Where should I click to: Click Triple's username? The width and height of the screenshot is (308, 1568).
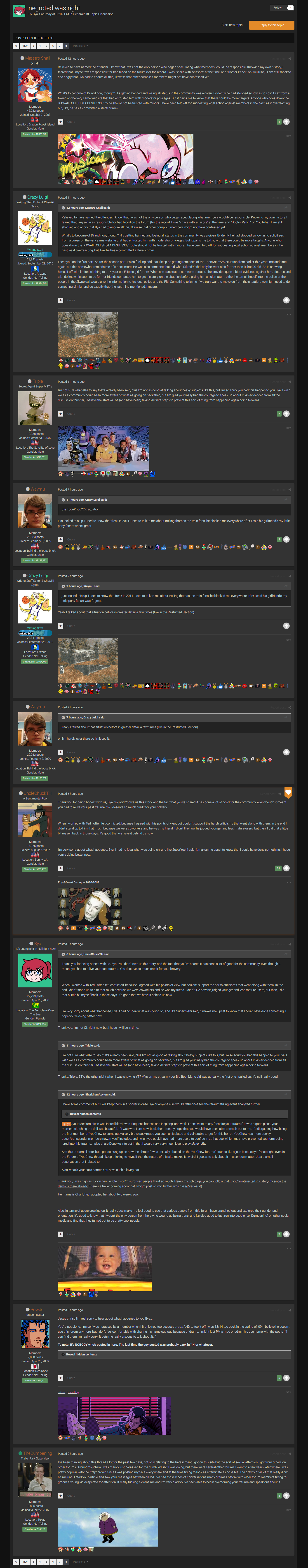[x=37, y=381]
